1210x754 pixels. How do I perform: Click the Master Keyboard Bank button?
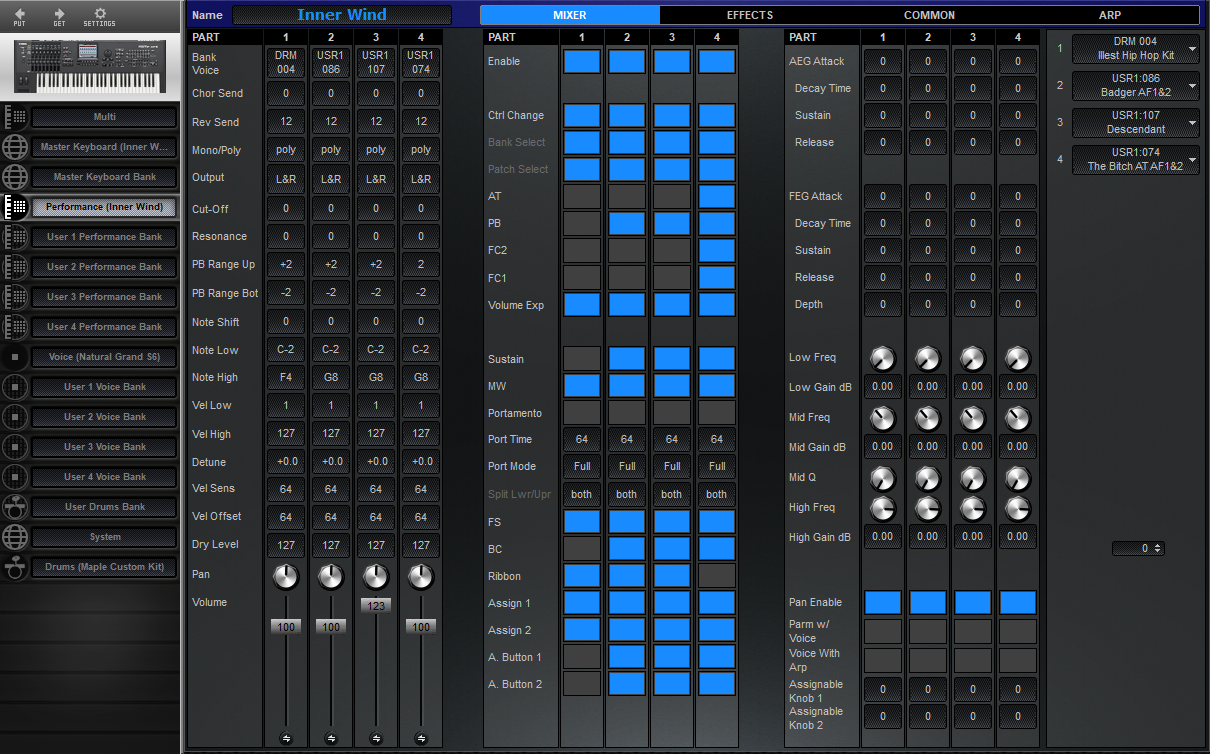103,177
